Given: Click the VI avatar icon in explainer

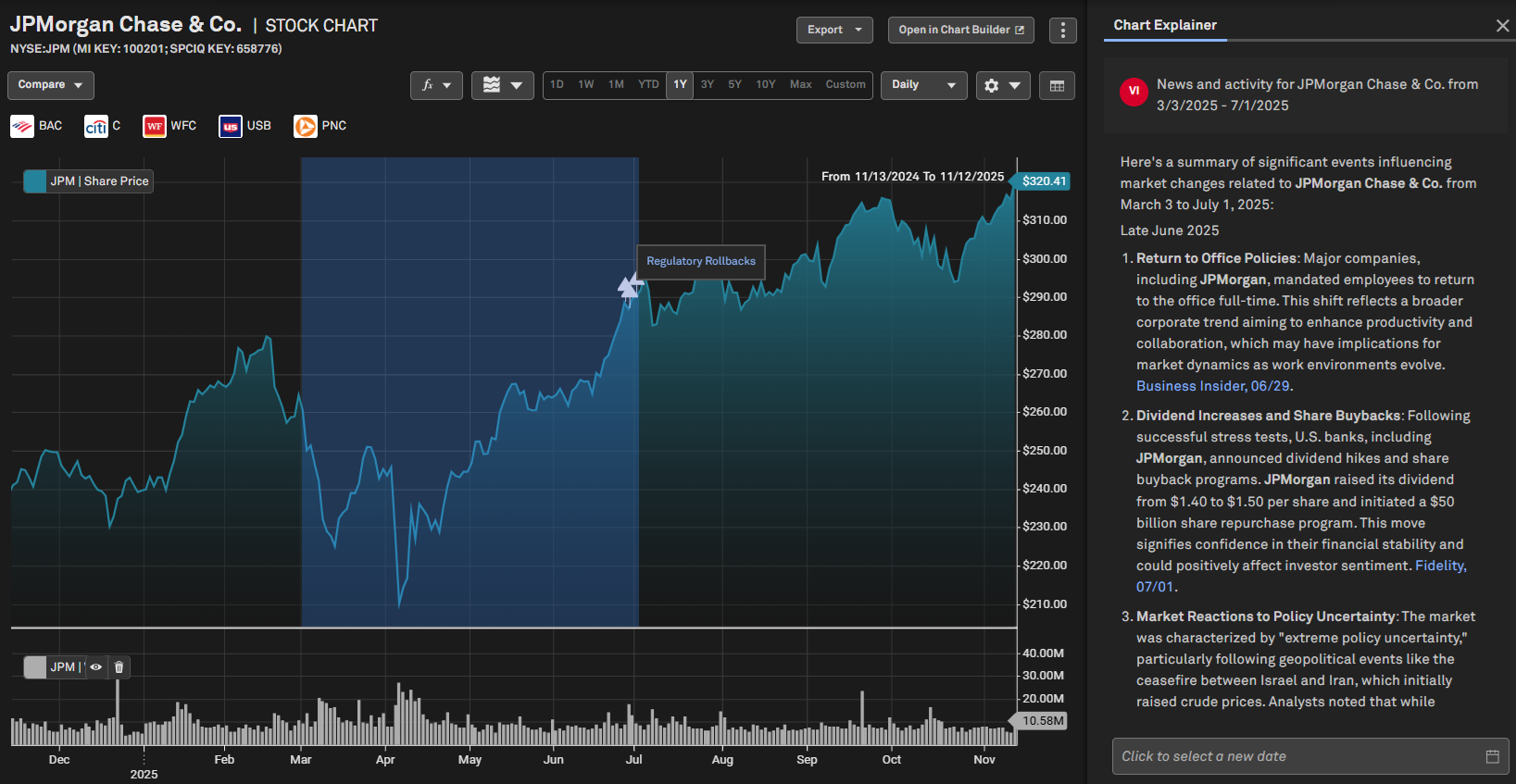Looking at the screenshot, I should [x=1134, y=91].
